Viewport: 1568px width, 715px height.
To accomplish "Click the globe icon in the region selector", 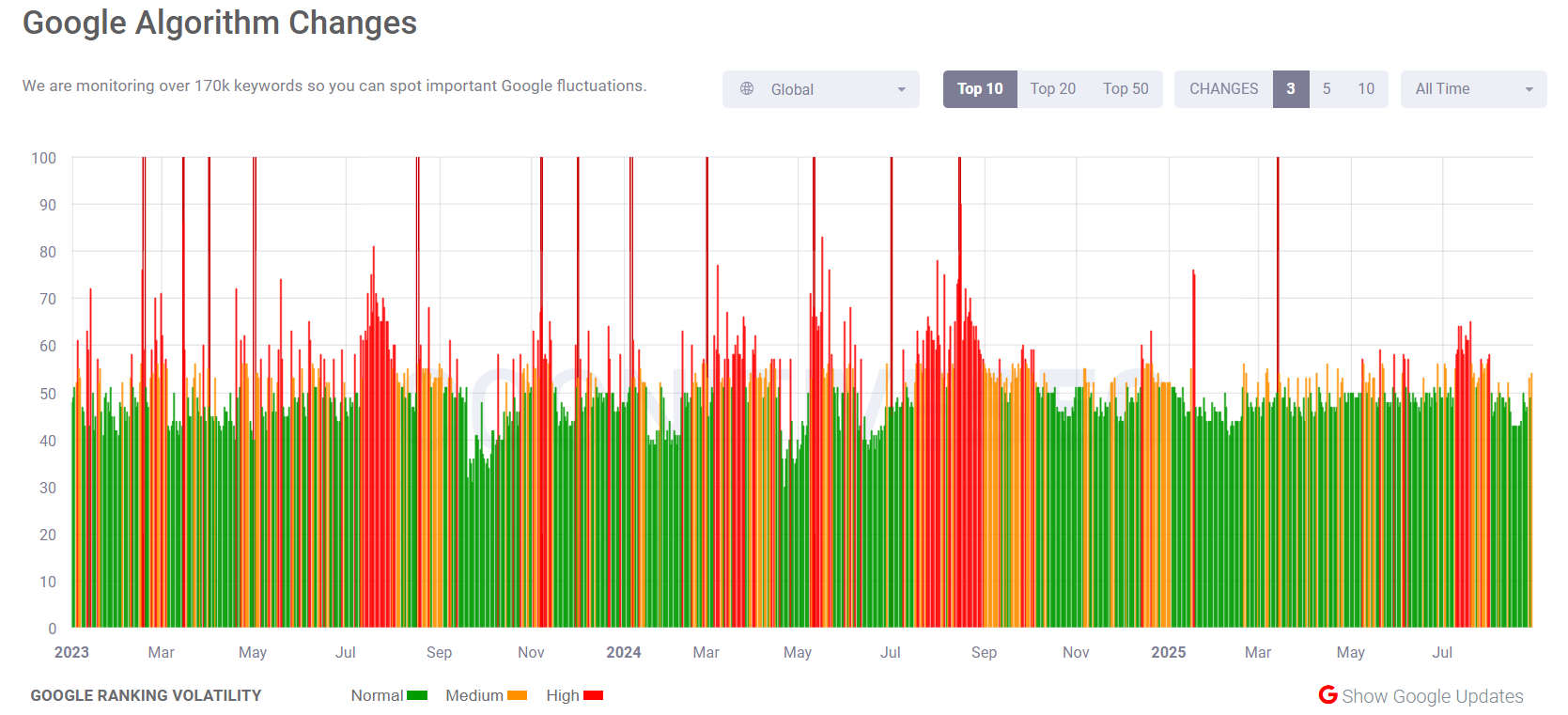I will [x=747, y=88].
